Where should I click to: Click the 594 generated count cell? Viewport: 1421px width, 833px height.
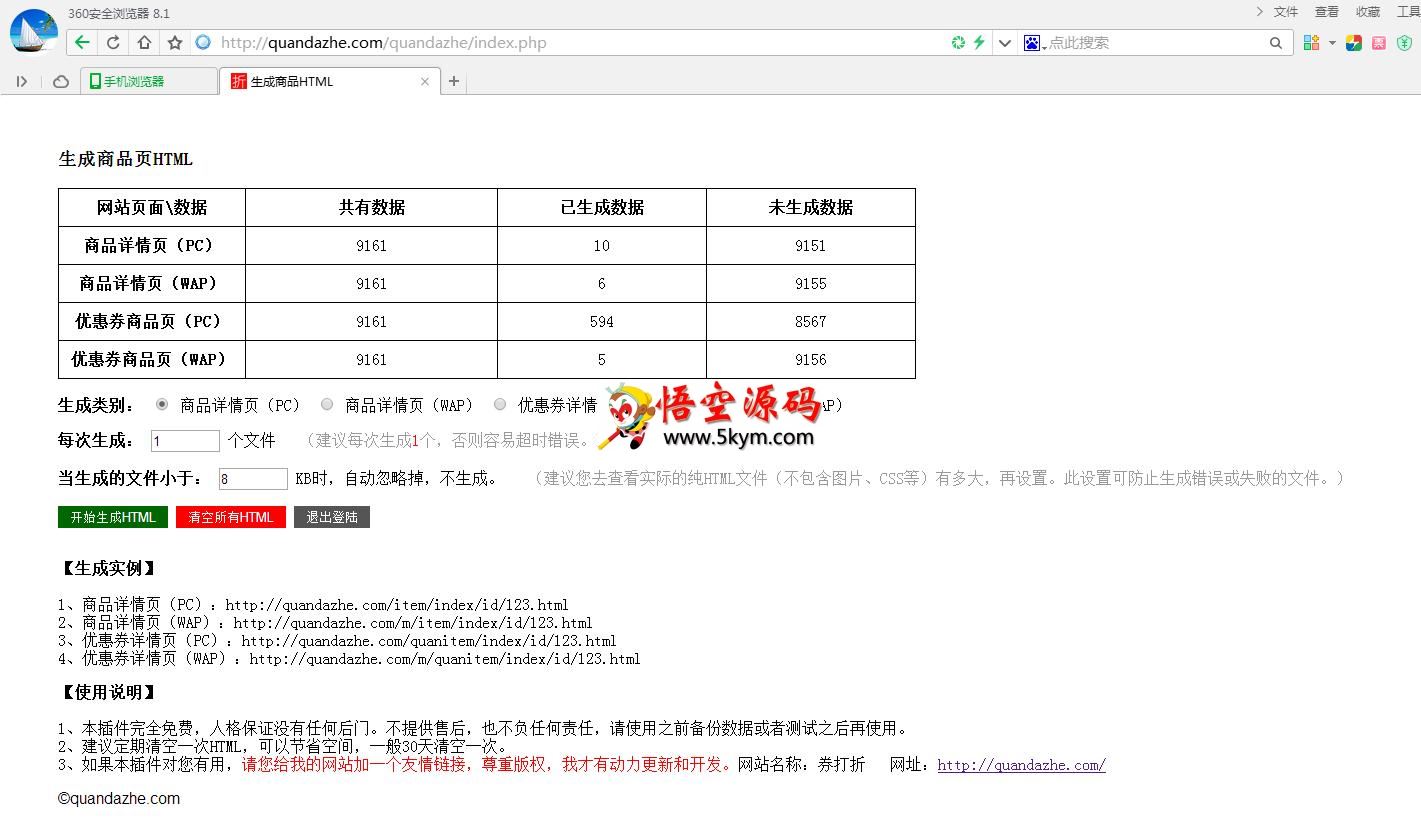[602, 321]
